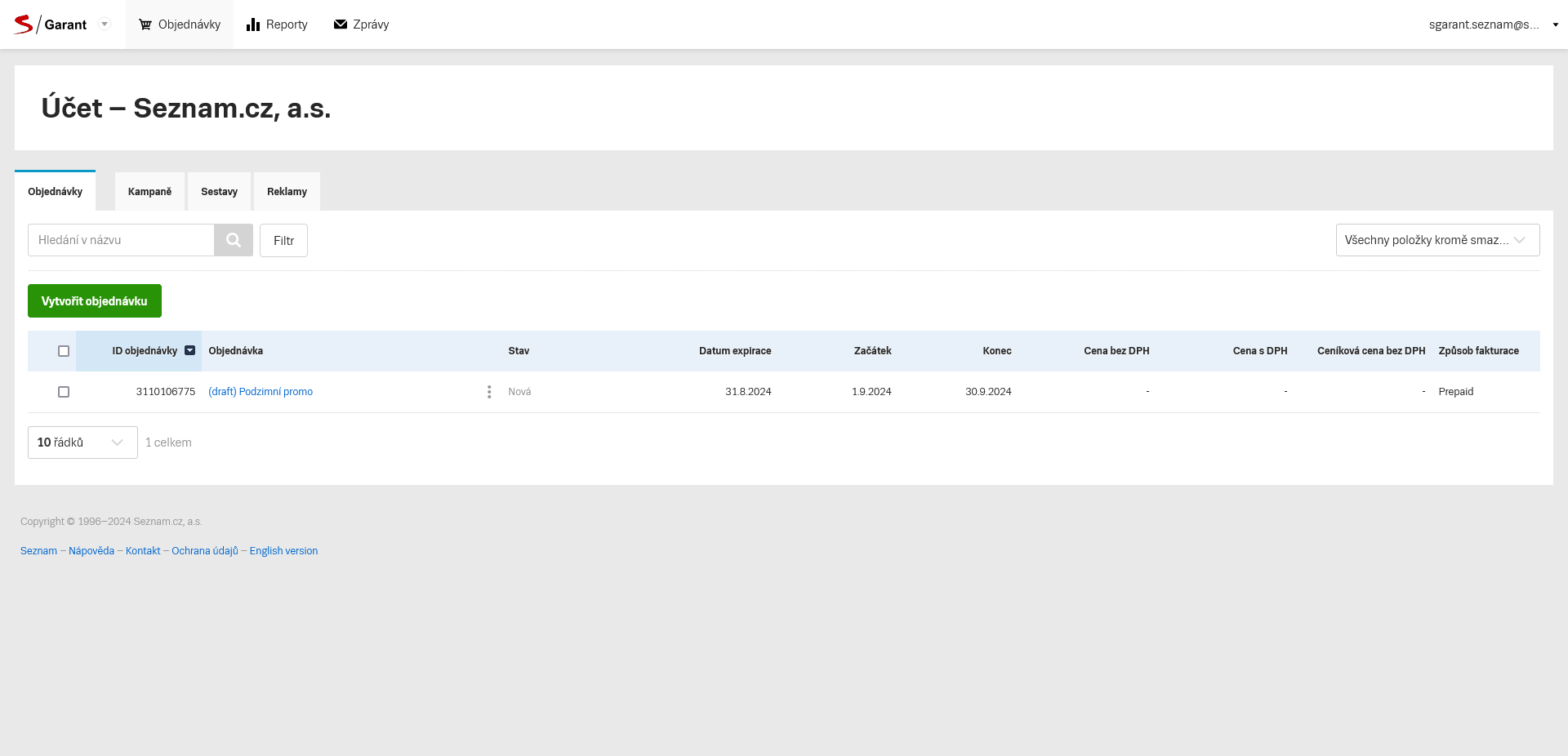Open the (draft) Podzimní promo order link
This screenshot has height=756, width=1568.
261,392
